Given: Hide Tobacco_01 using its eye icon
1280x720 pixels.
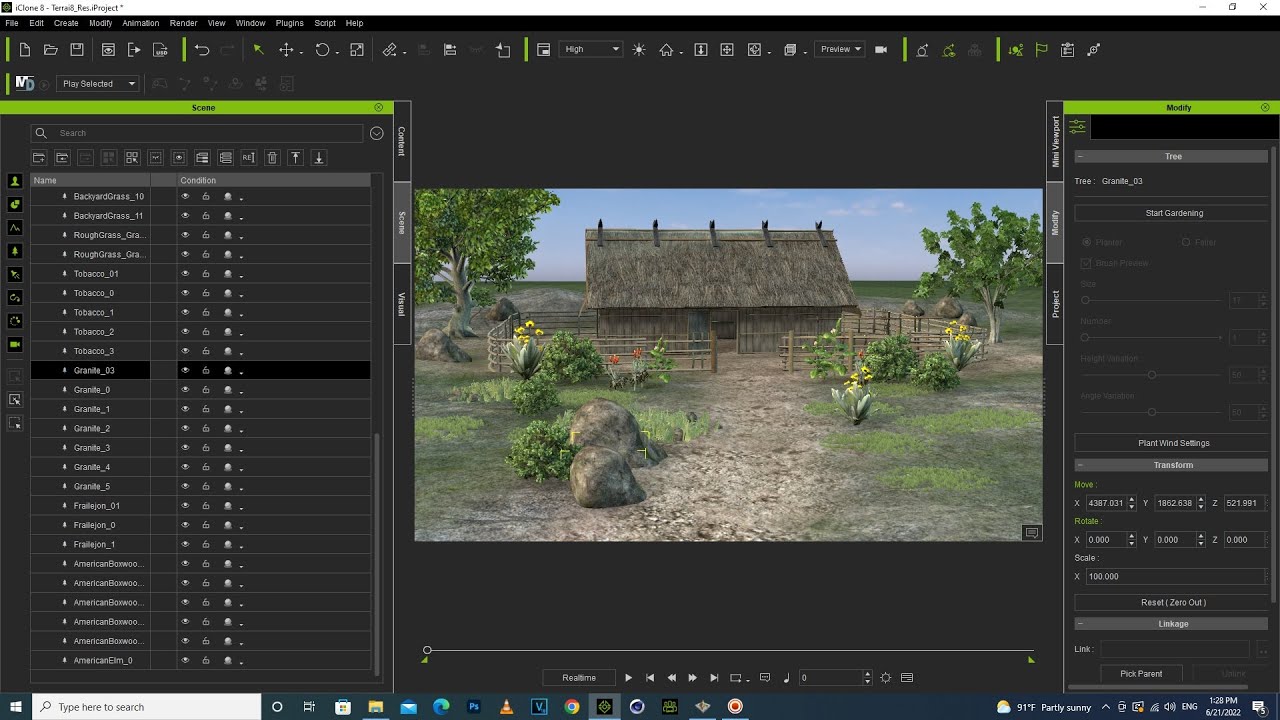Looking at the screenshot, I should tap(185, 274).
